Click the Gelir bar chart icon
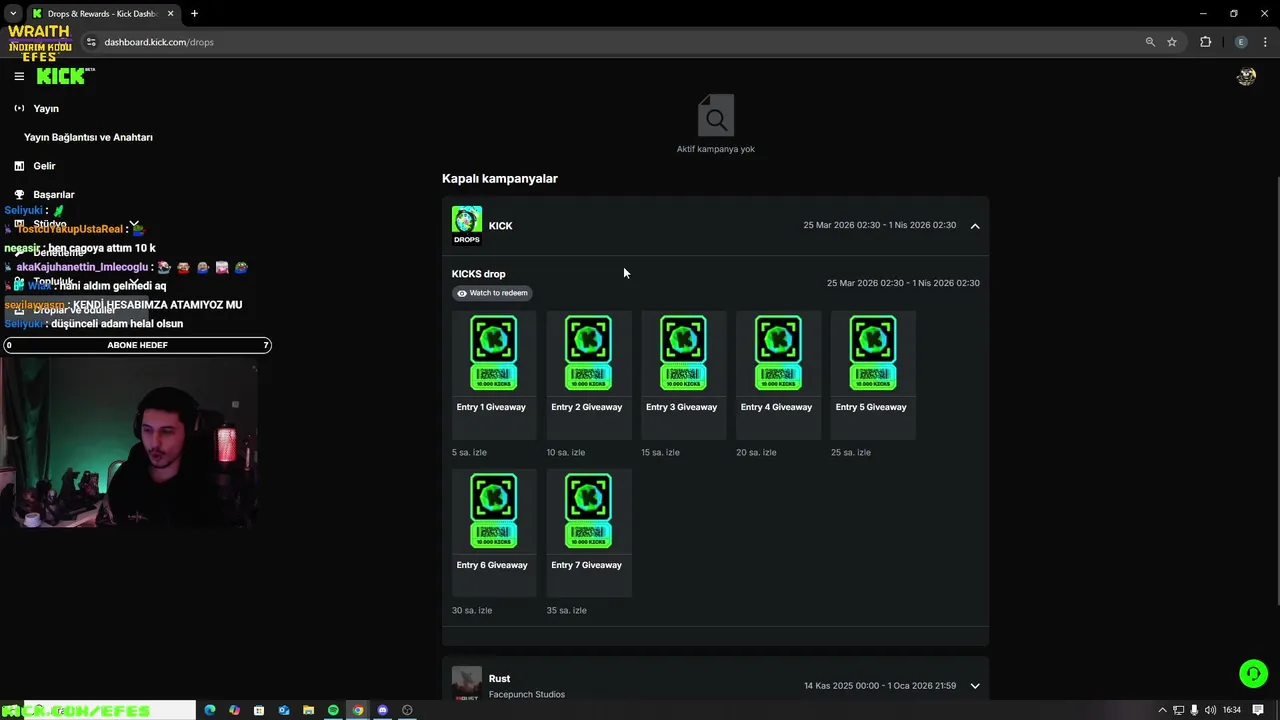1280x720 pixels. click(19, 166)
